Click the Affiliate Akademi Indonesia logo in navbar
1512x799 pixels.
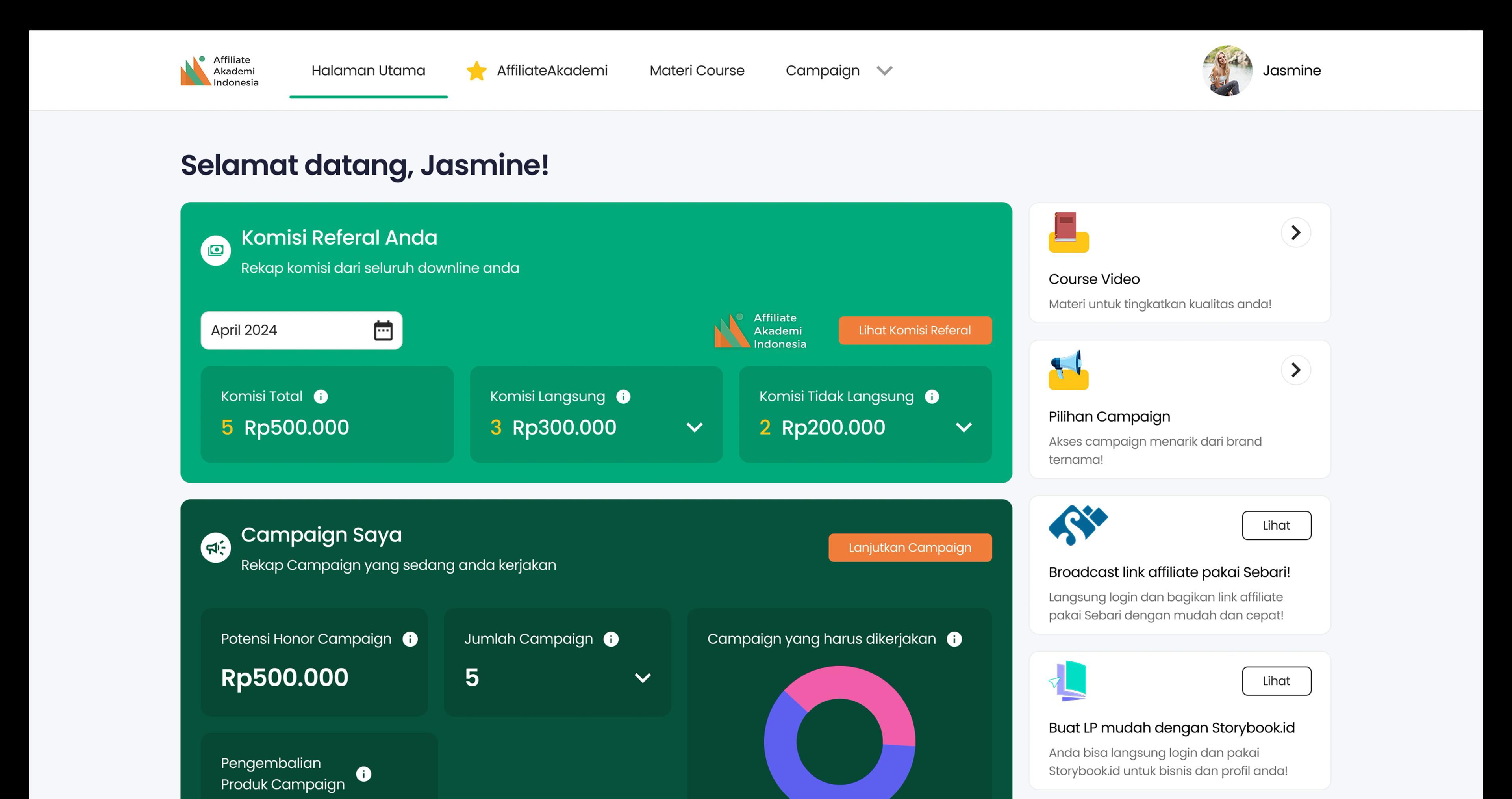[x=220, y=71]
